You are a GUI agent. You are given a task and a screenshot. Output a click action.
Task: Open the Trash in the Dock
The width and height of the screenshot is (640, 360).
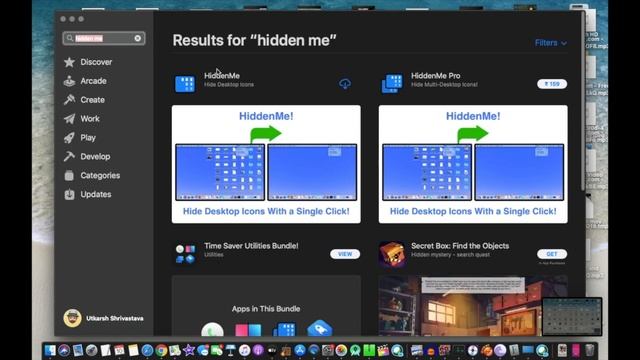coord(589,350)
